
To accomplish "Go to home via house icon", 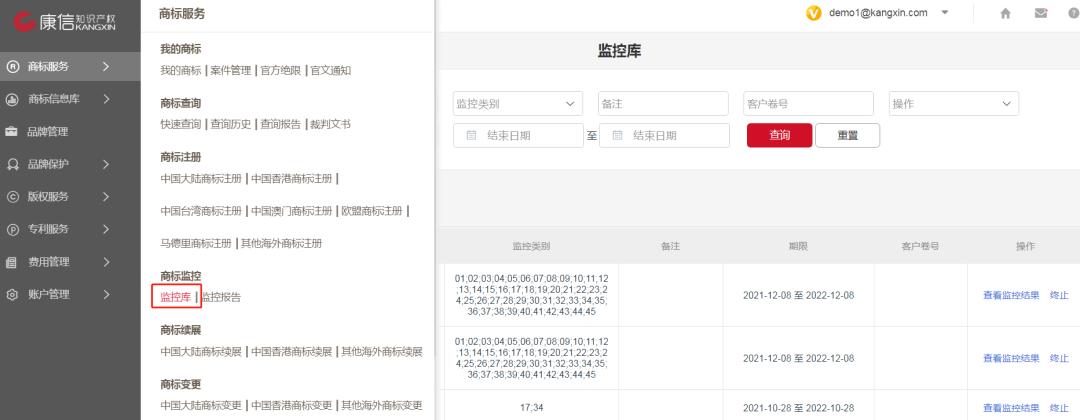I will (x=1006, y=13).
